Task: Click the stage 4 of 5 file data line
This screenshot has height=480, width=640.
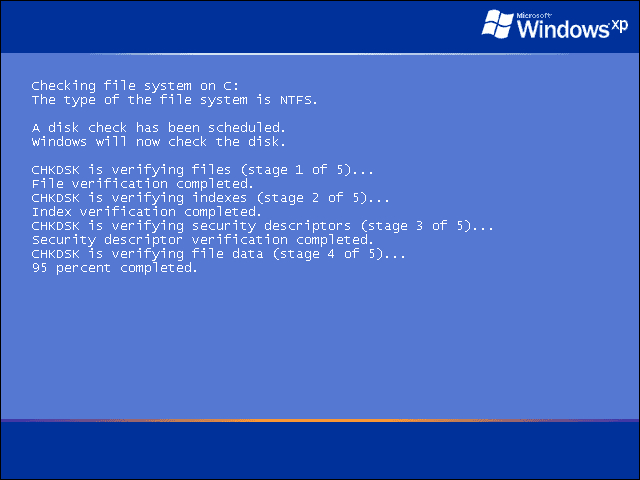Action: tap(218, 254)
